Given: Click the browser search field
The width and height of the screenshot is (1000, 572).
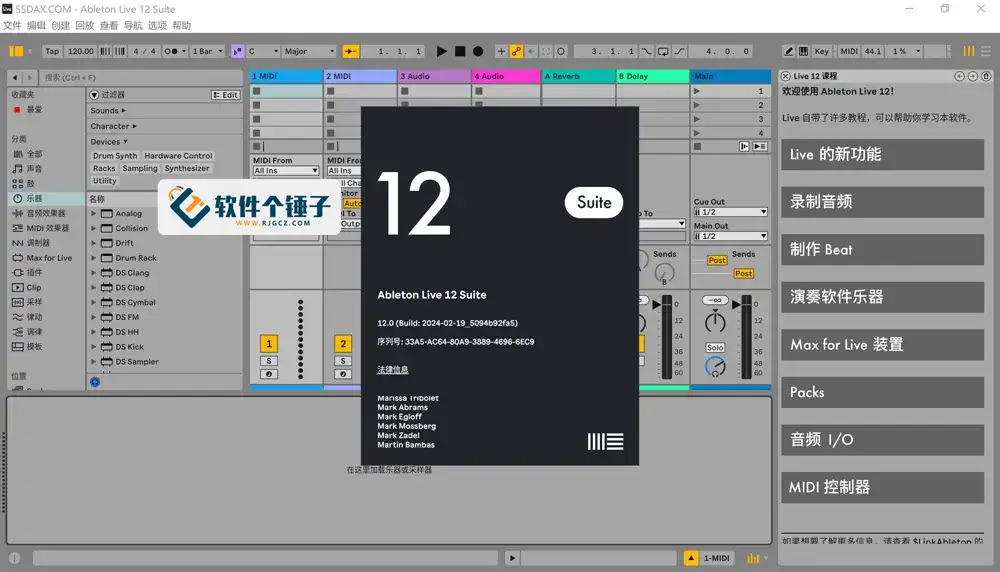Looking at the screenshot, I should click(x=140, y=77).
